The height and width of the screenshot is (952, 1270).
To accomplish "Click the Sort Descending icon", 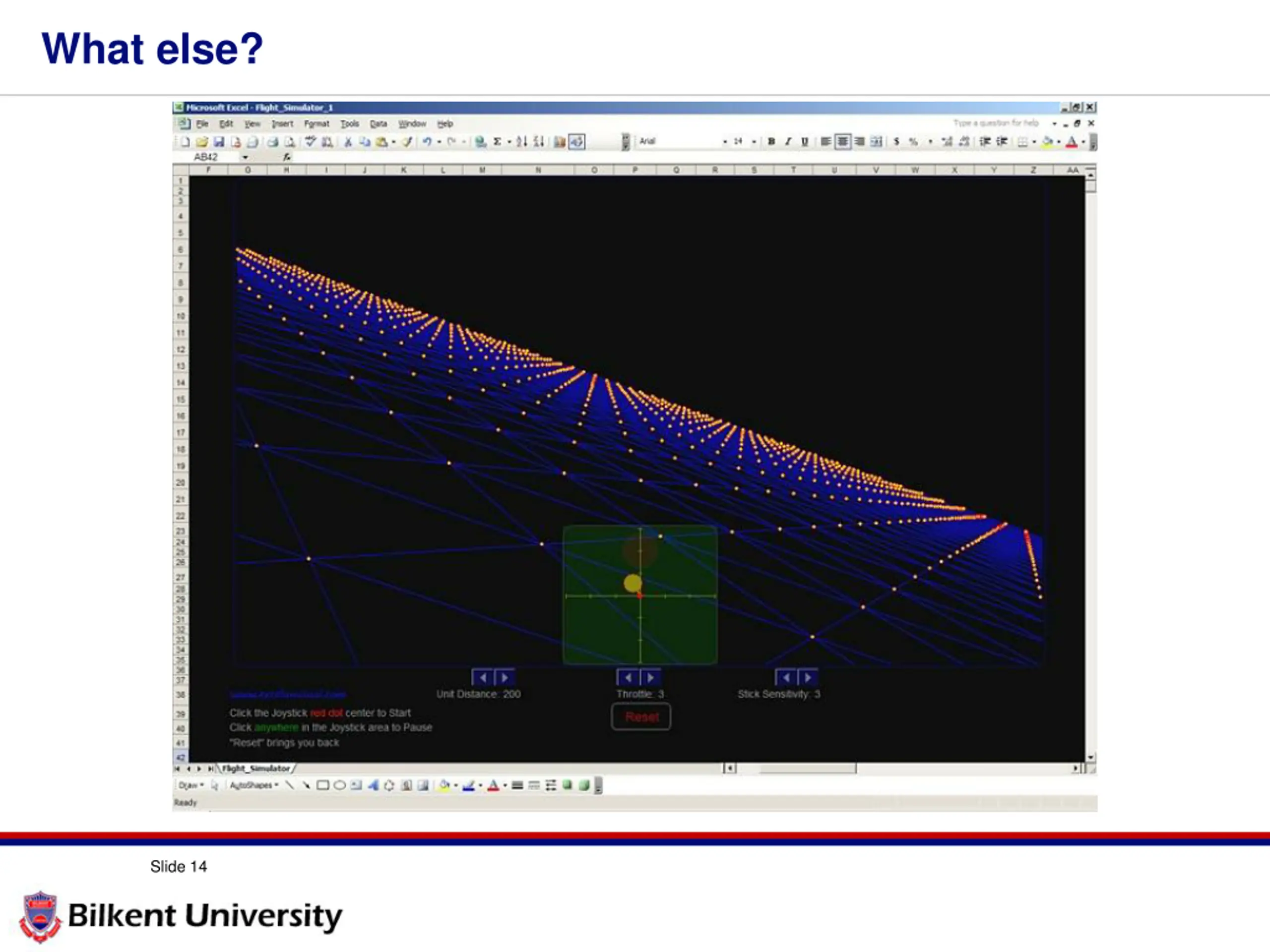I will click(538, 142).
